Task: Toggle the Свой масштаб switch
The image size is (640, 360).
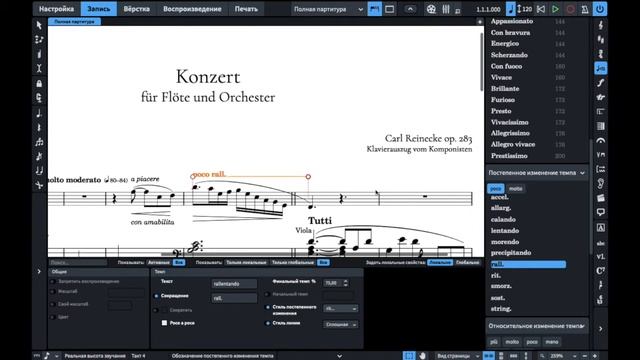Action: [53, 304]
